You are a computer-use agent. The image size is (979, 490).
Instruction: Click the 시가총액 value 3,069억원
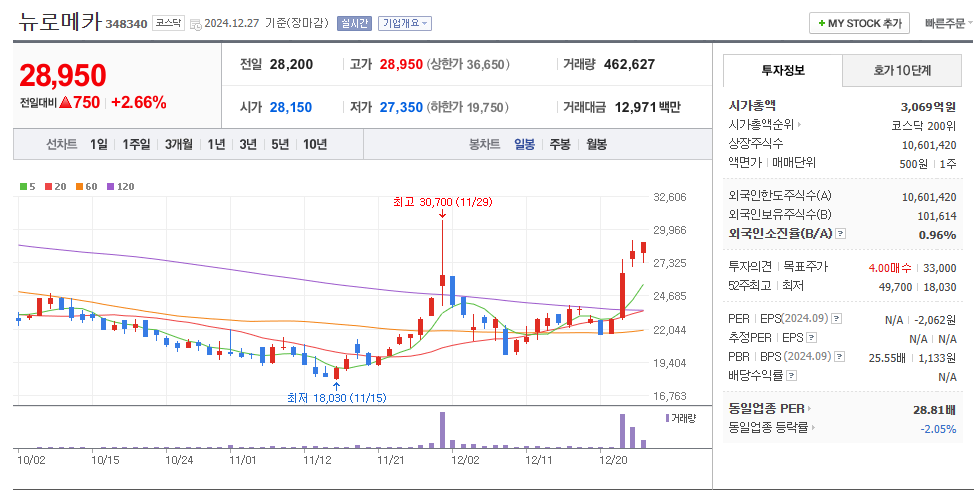(928, 107)
